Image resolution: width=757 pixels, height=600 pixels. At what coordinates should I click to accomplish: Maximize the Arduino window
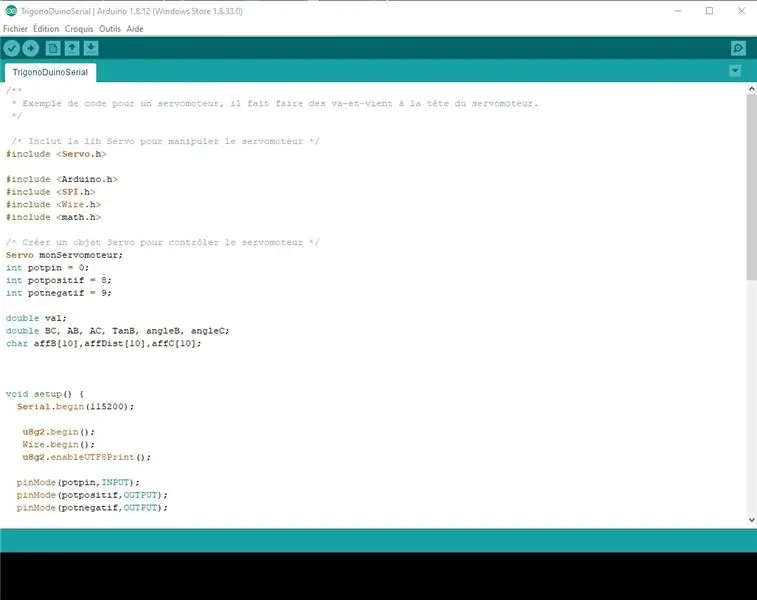click(x=709, y=11)
